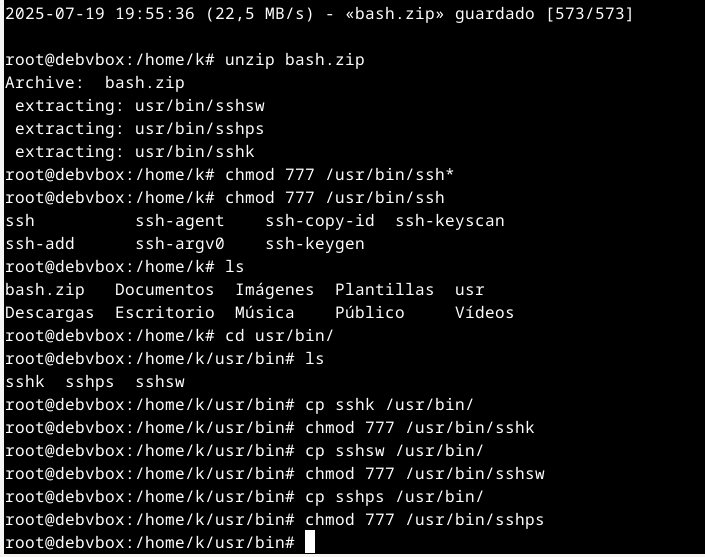Click the 'Documentos' directory name
Viewport: 705px width, 557px height.
tap(165, 290)
